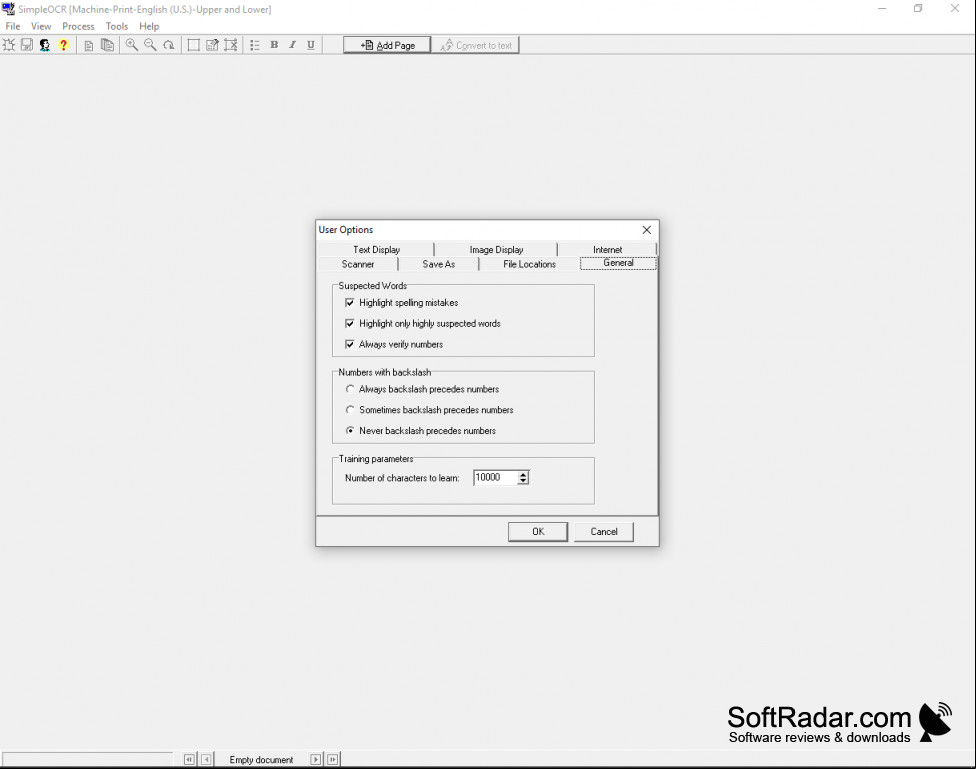Click the SimpleOCR app icon in title bar

pos(8,9)
